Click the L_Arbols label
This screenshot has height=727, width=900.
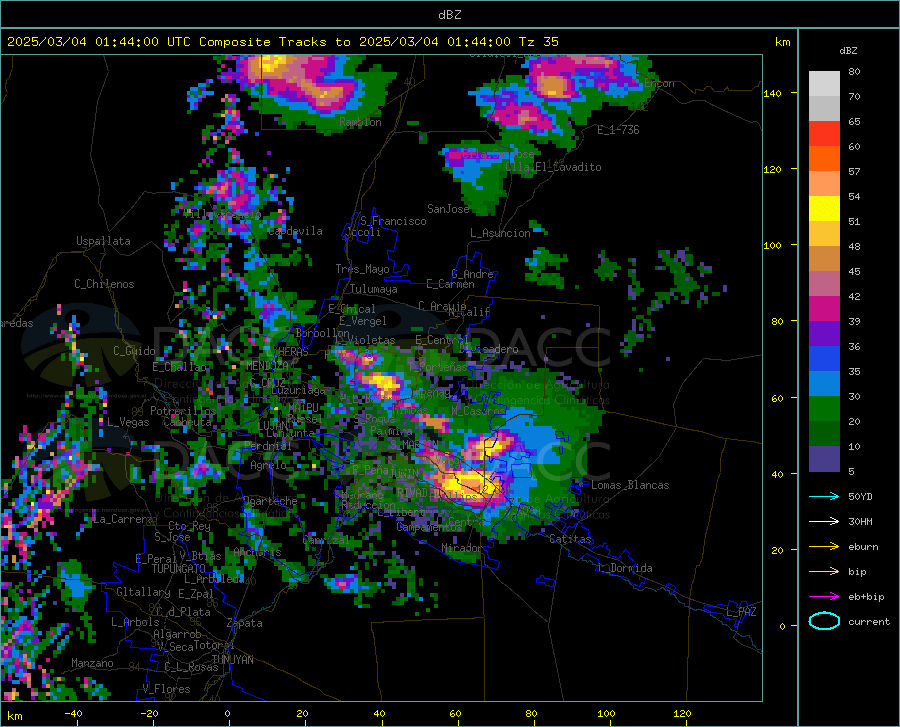pyautogui.click(x=135, y=621)
